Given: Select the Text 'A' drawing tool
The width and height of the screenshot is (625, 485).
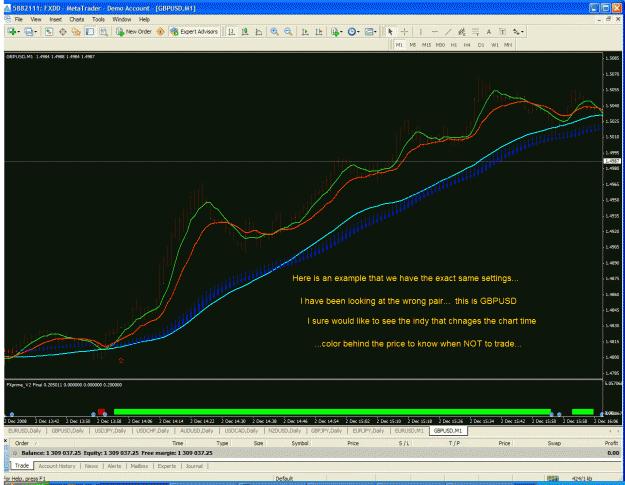Looking at the screenshot, I should point(489,31).
